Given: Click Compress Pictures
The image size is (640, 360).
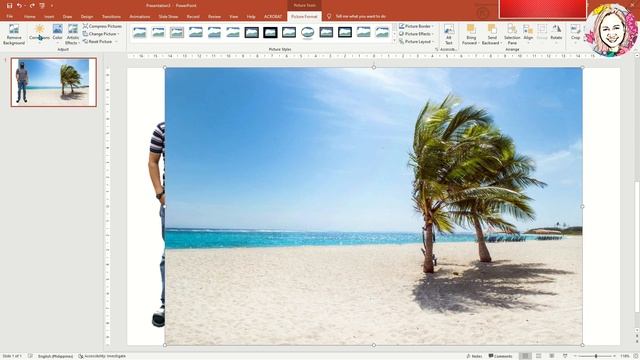Looking at the screenshot, I should pyautogui.click(x=102, y=26).
